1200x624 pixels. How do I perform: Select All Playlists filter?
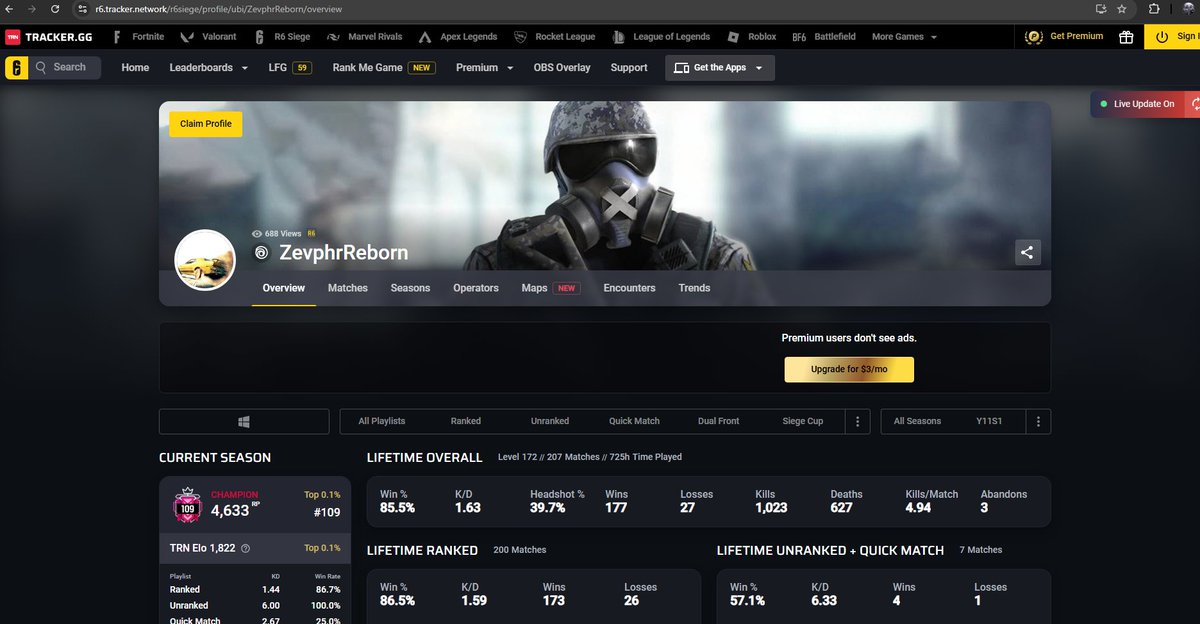(382, 421)
